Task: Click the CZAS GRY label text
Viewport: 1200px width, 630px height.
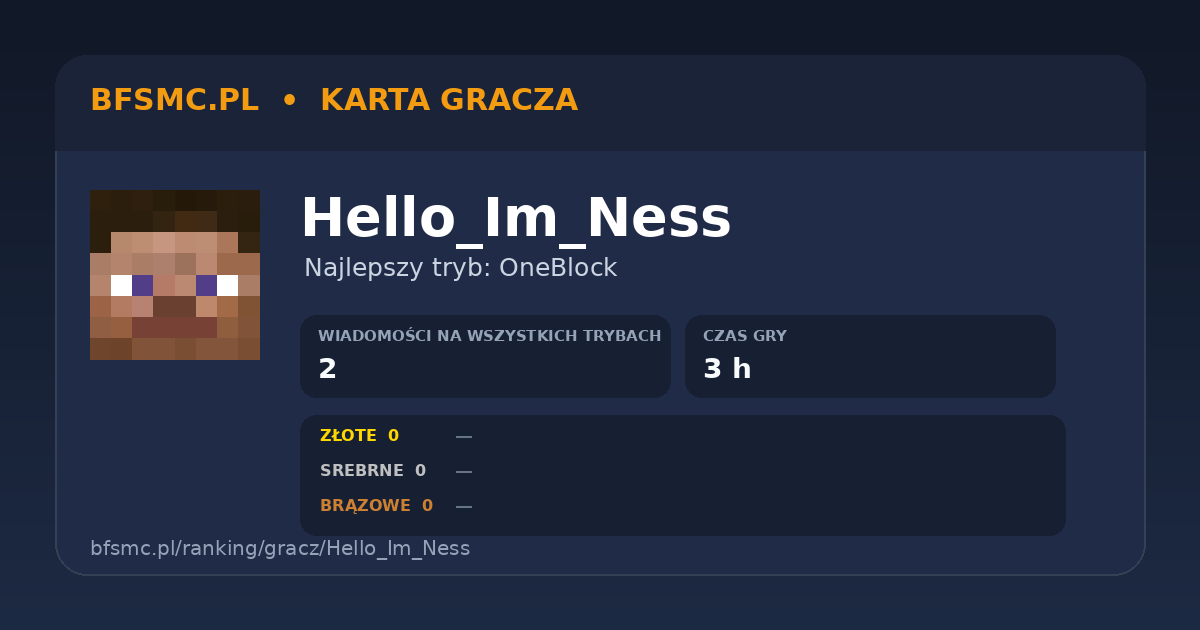Action: coord(745,336)
